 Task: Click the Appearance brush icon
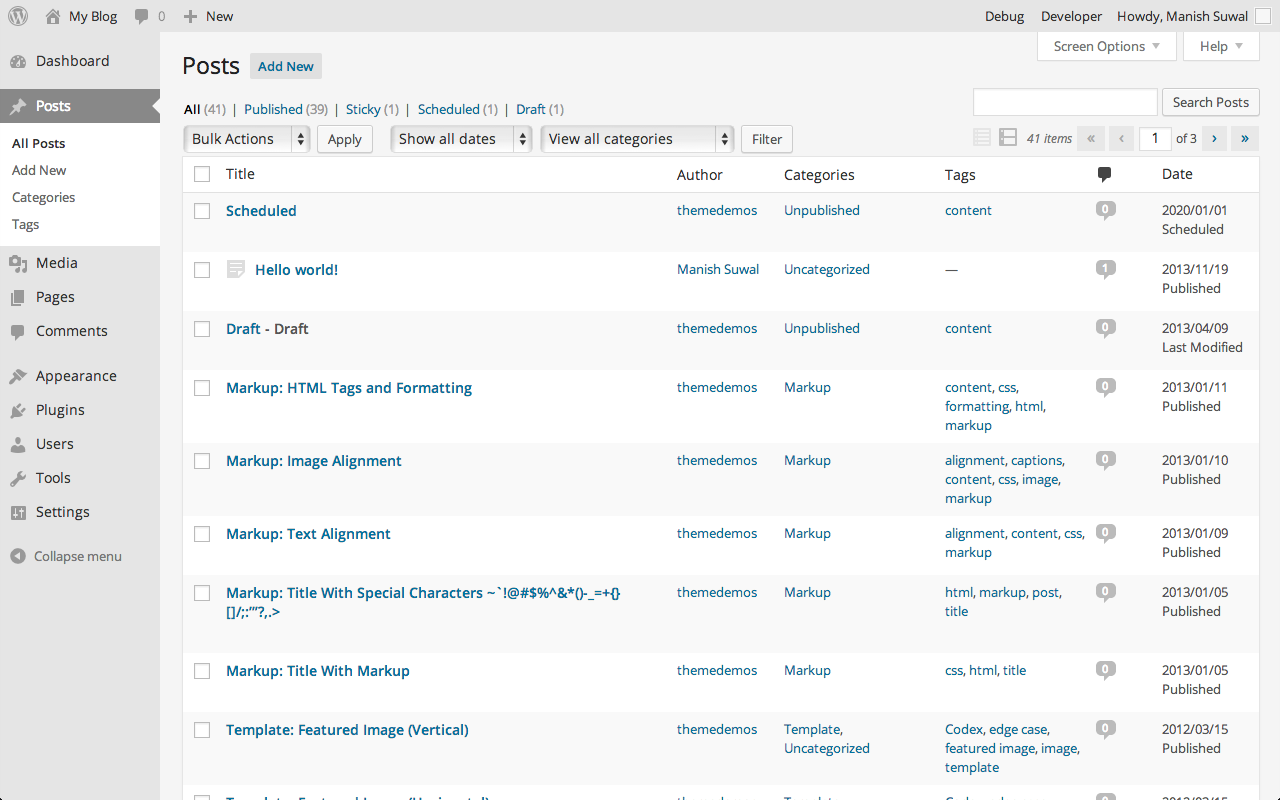point(18,376)
